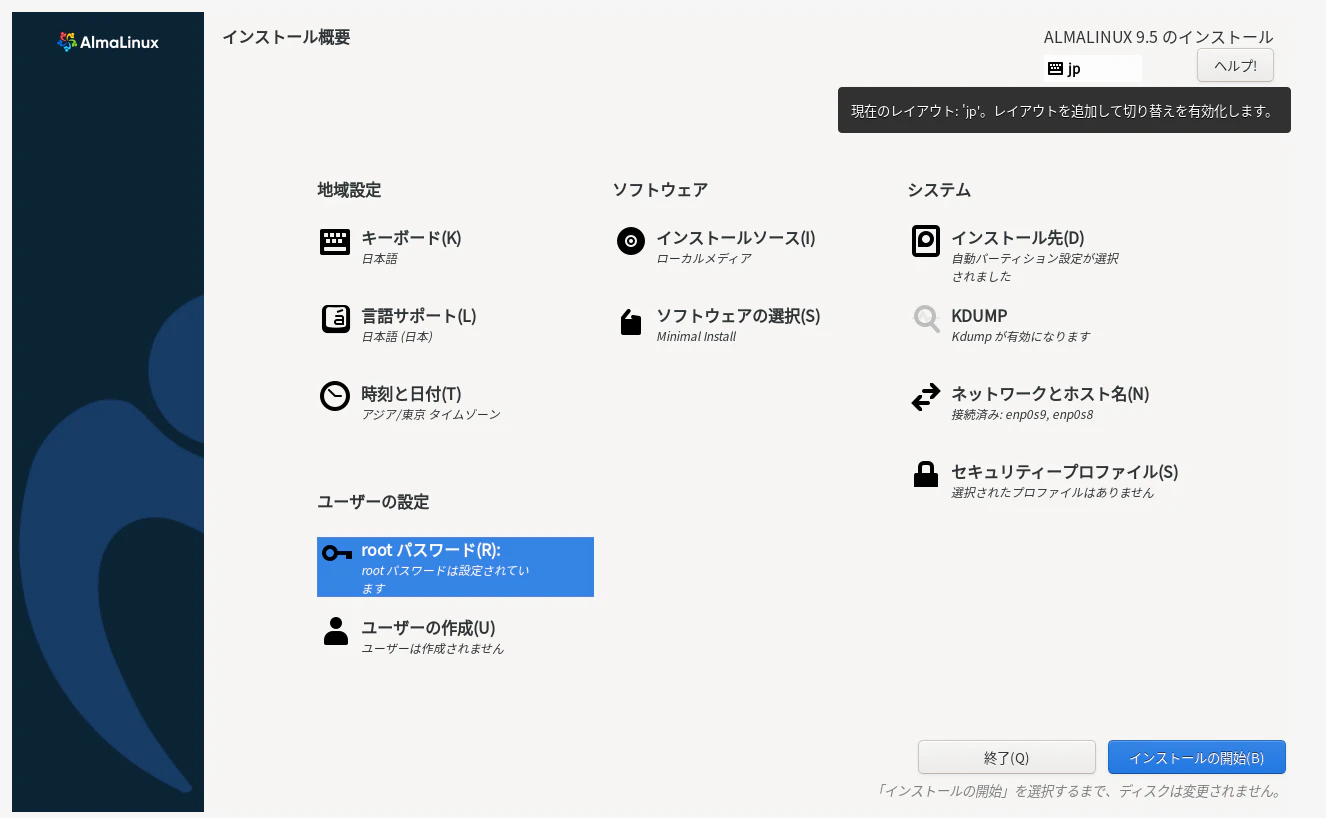Screen dimensions: 1326x818
Task: Click the KDUMP magnifier icon
Action: [927, 319]
